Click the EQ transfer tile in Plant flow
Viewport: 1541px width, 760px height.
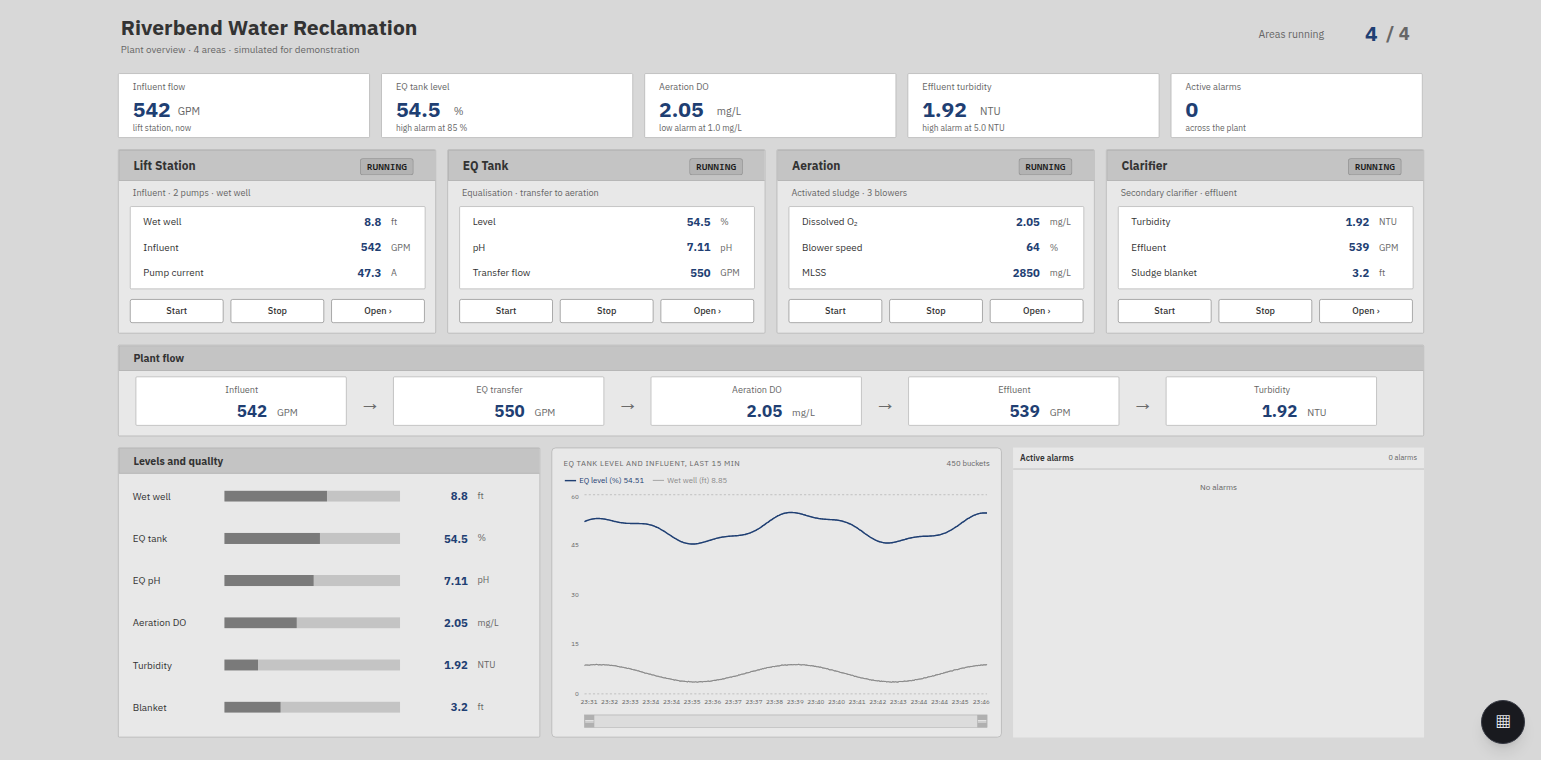click(499, 401)
